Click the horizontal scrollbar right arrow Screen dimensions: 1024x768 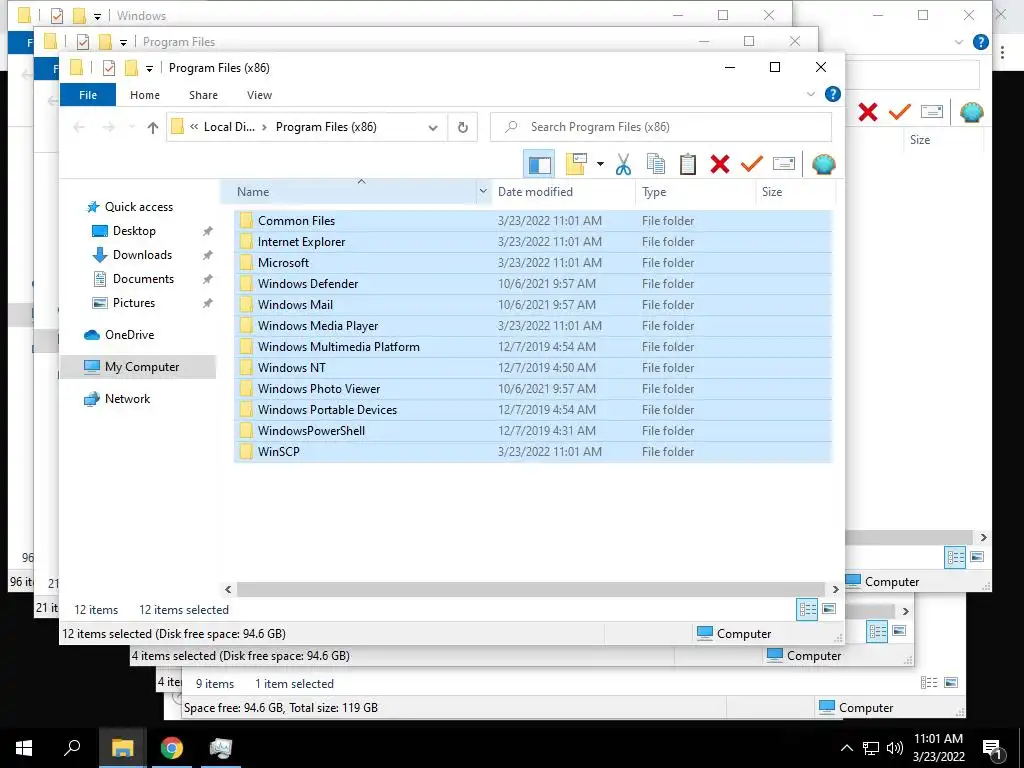[835, 589]
